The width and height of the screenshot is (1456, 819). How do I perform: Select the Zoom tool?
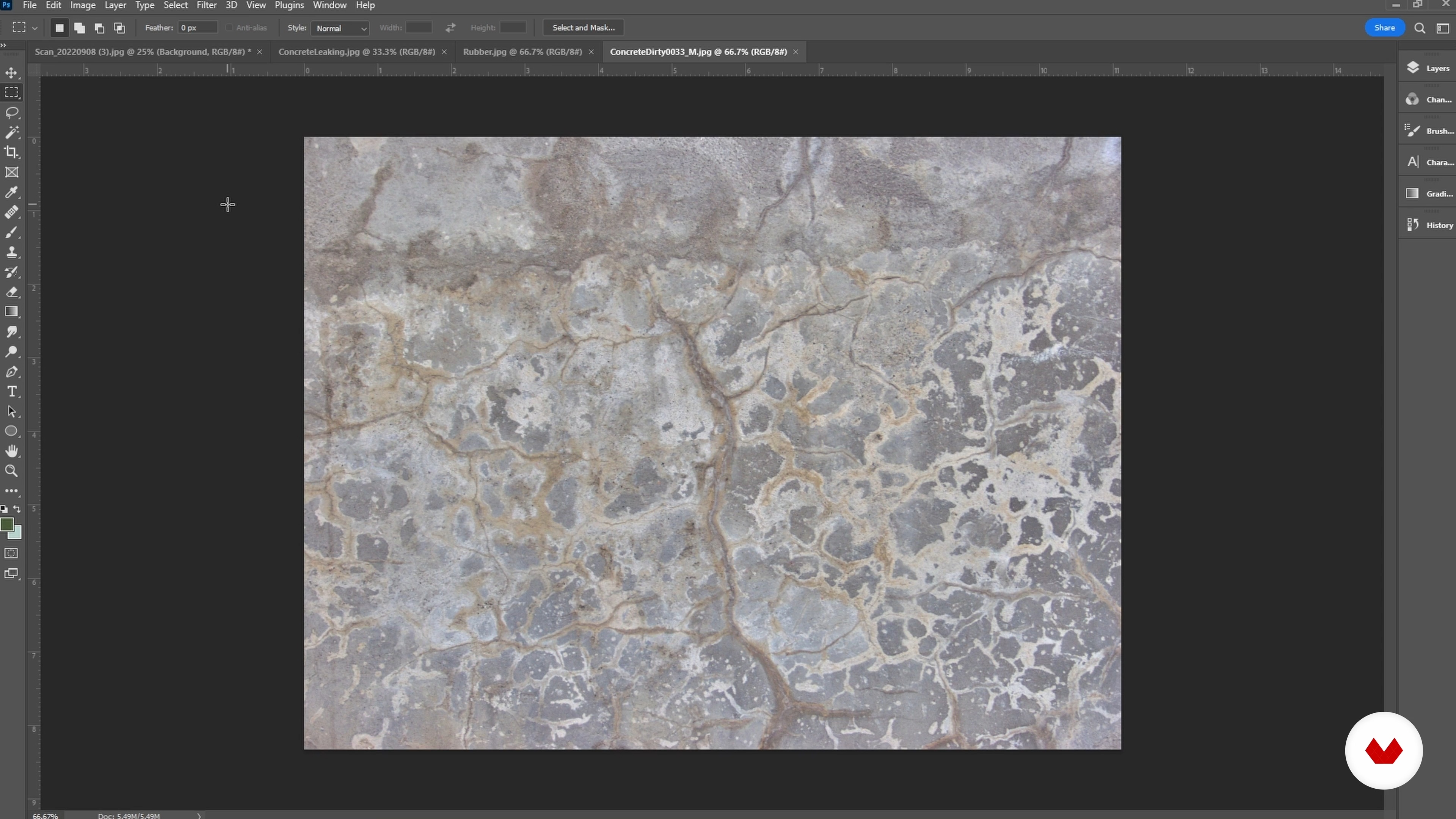(11, 471)
